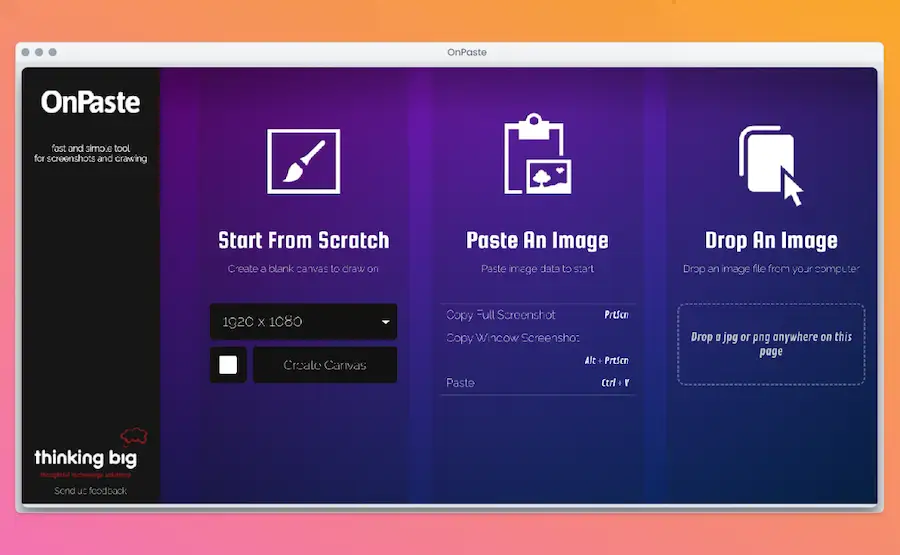Click the OnPaste logo
This screenshot has height=555, width=900.
(90, 103)
